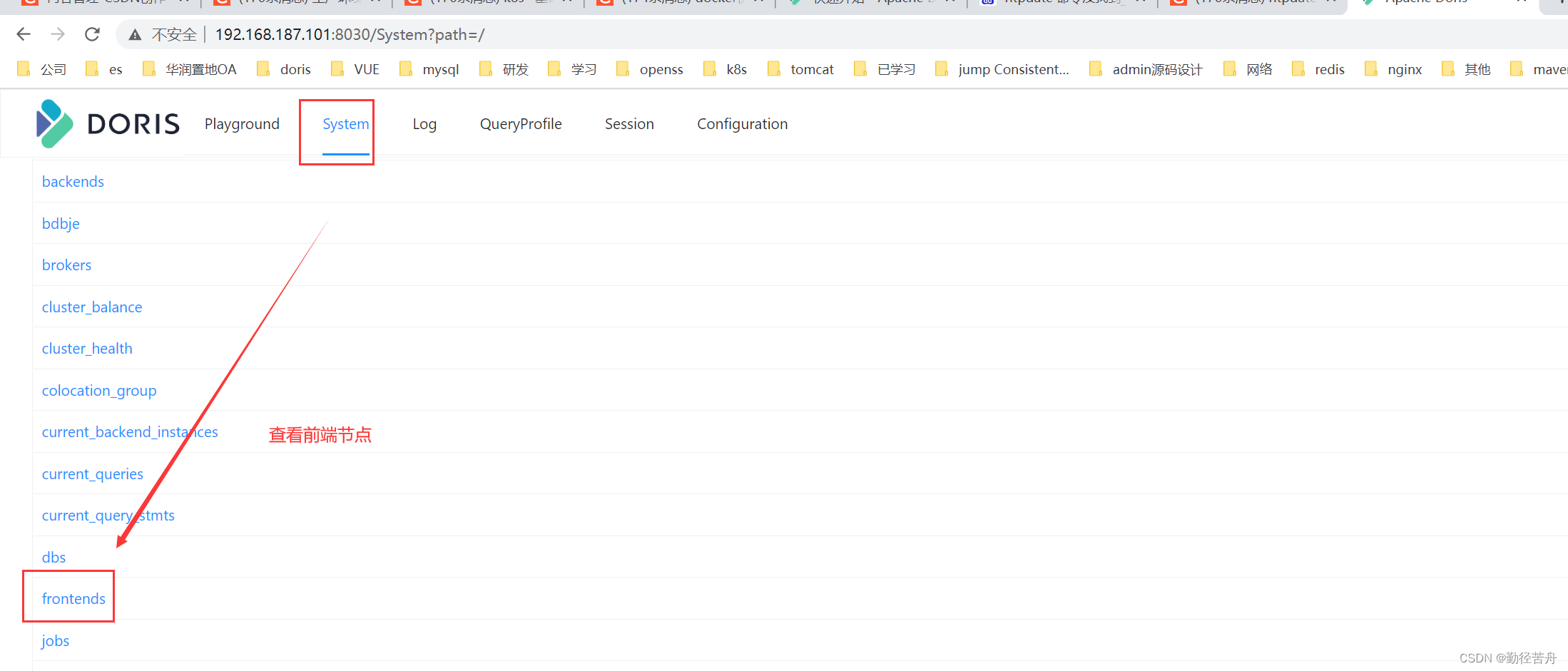Open the cluster_health link
The image size is (1568, 671).
point(87,349)
